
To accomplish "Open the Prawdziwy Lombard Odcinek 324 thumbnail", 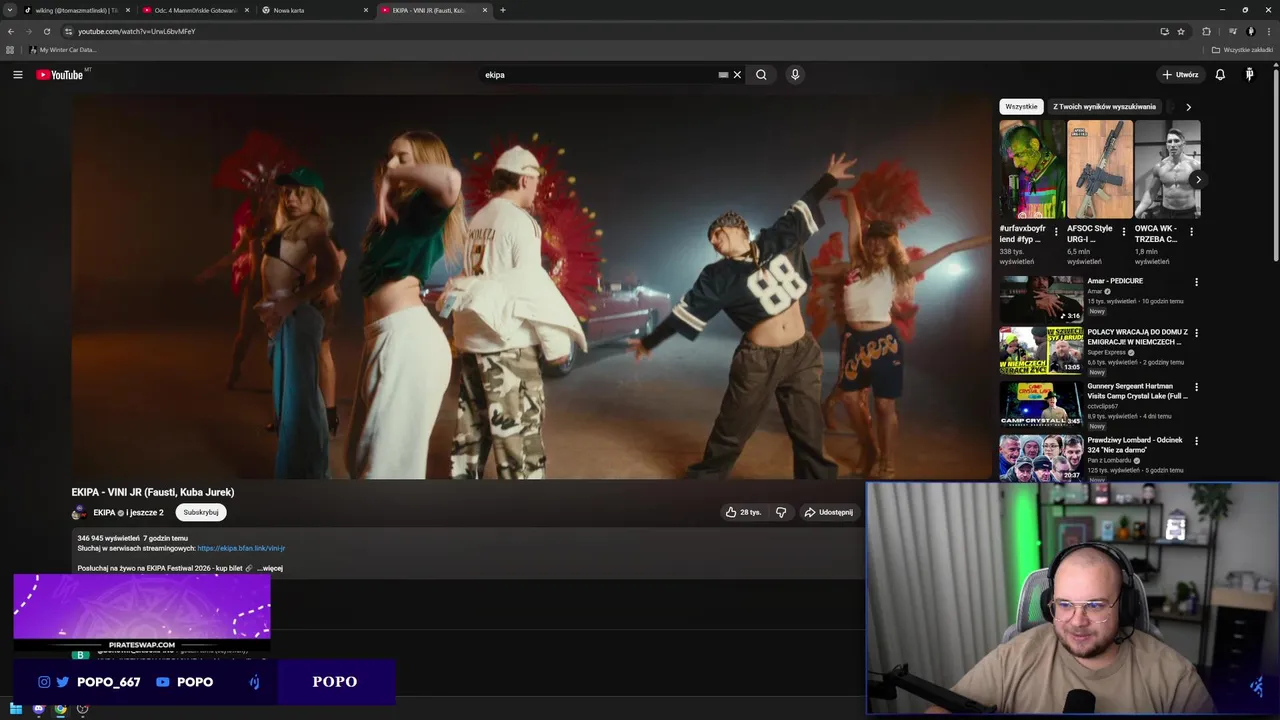I will point(1041,458).
